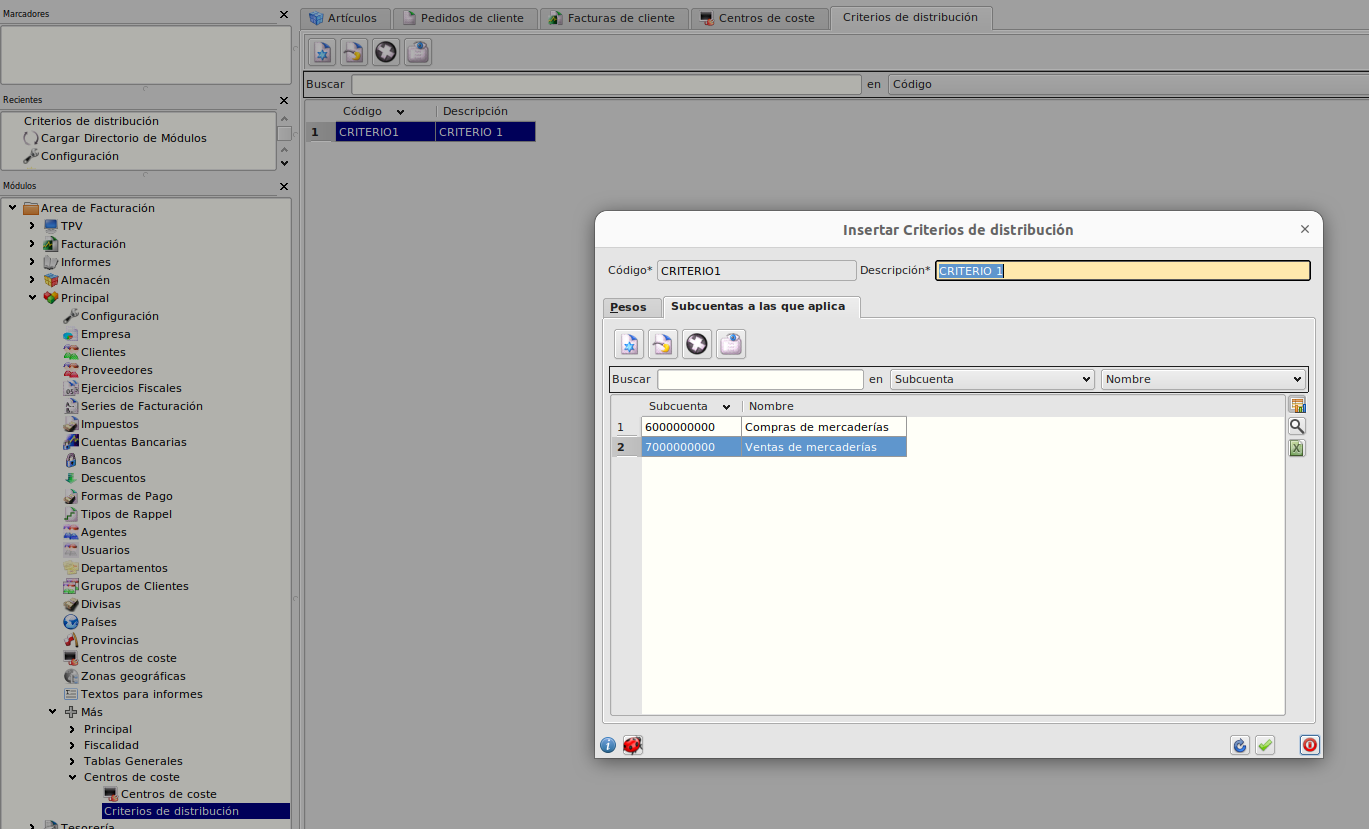Viewport: 1369px width, 829px height.
Task: Open Clientes in module tree
Action: click(103, 352)
